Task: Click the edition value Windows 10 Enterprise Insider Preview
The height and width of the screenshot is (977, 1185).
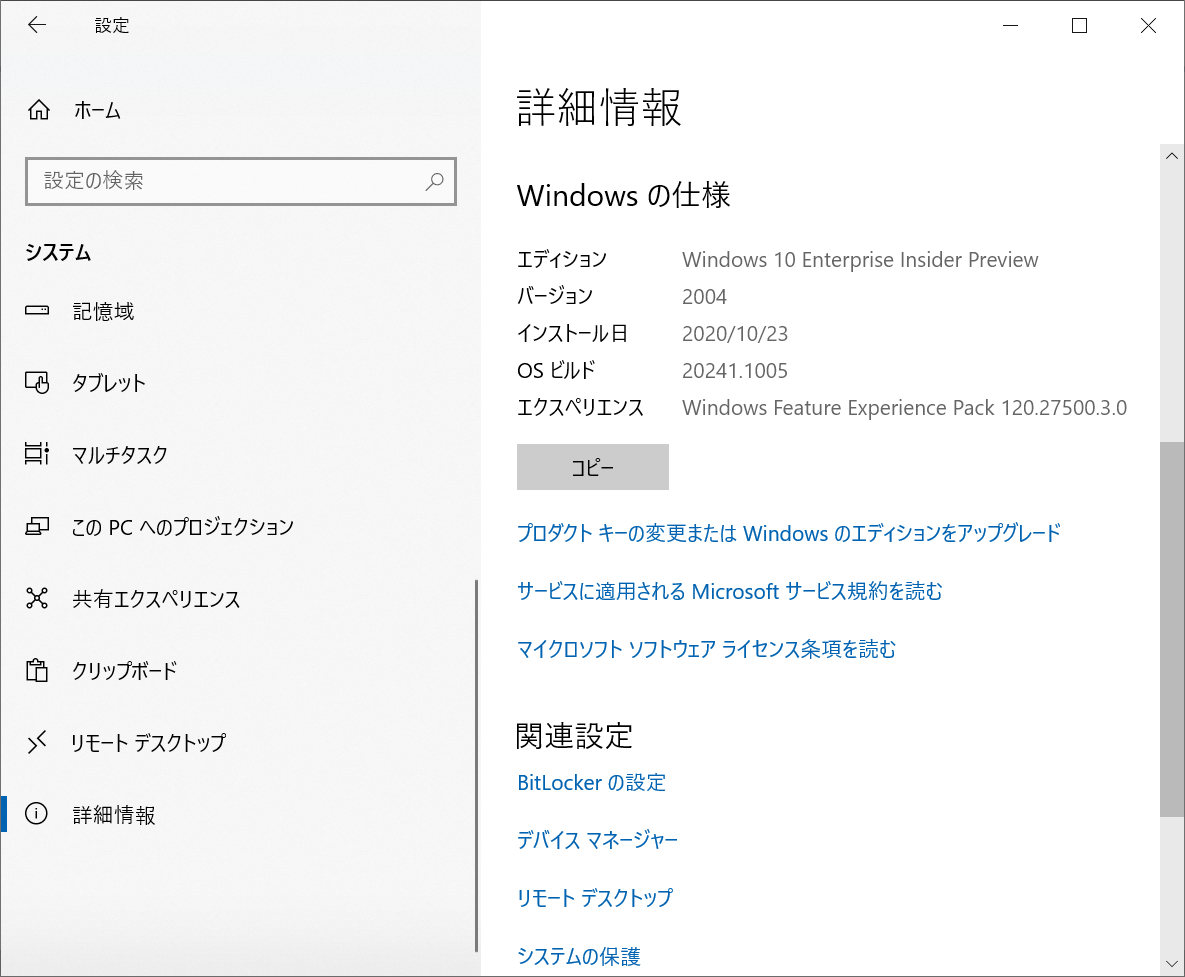Action: click(860, 260)
